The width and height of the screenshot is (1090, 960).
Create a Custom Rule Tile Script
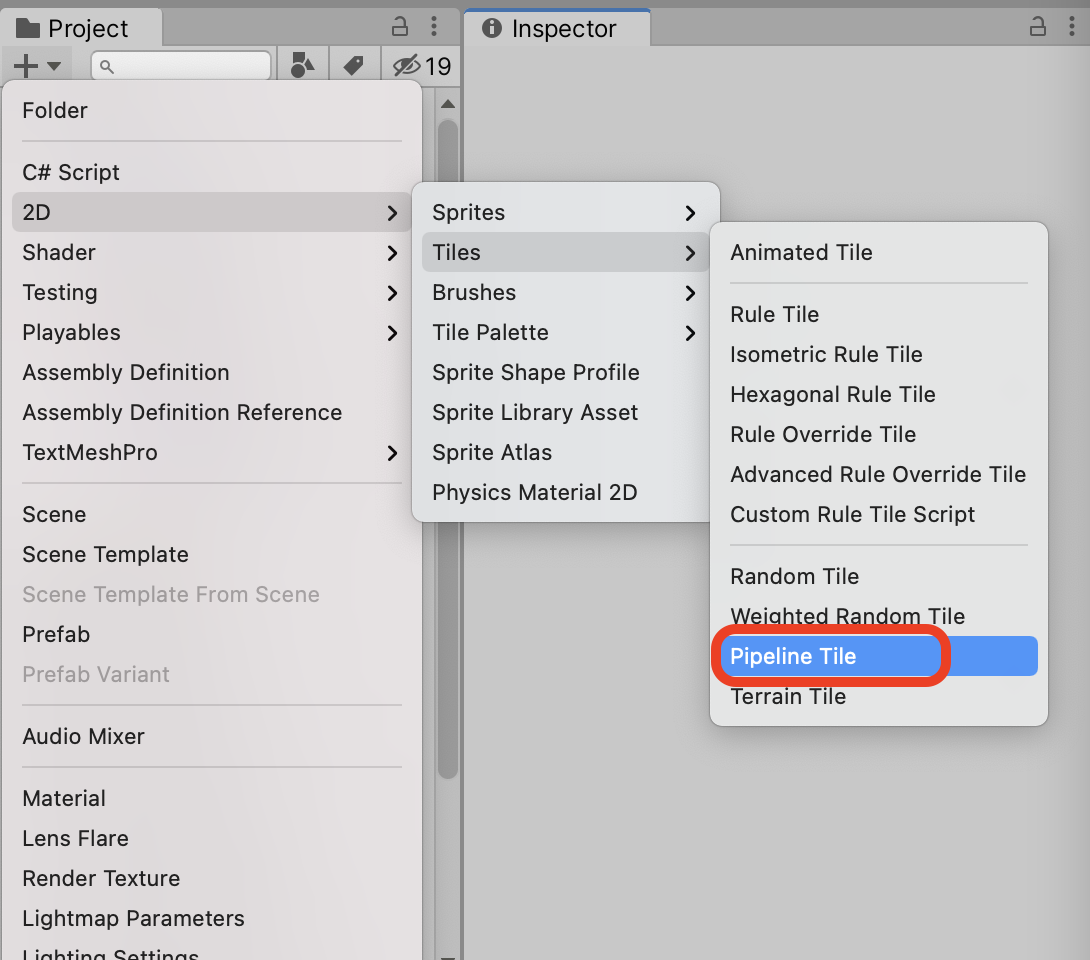click(x=879, y=514)
